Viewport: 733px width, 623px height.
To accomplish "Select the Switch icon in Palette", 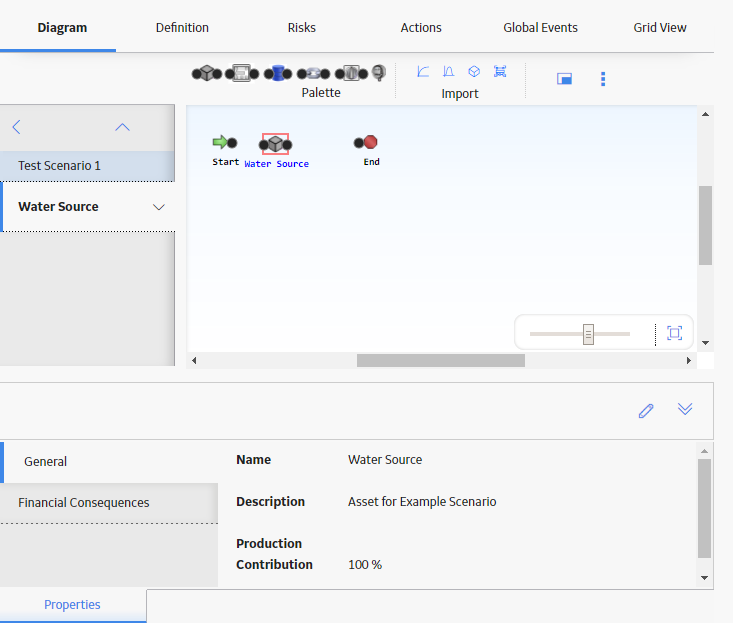I will click(352, 73).
